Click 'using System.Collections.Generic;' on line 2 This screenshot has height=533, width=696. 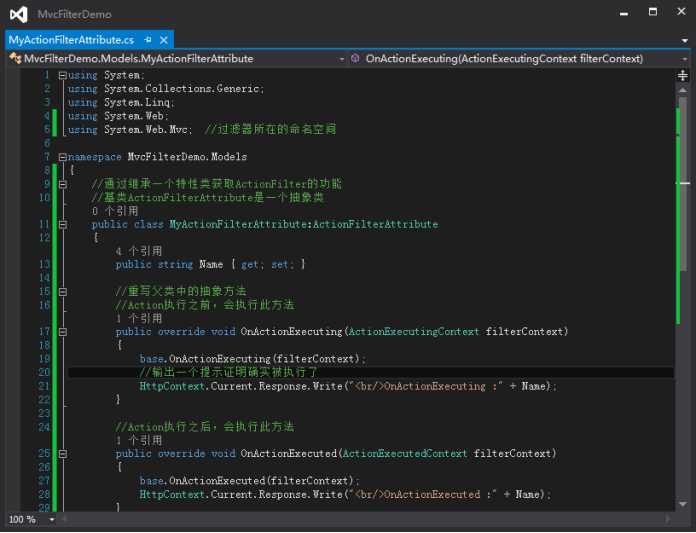click(166, 89)
